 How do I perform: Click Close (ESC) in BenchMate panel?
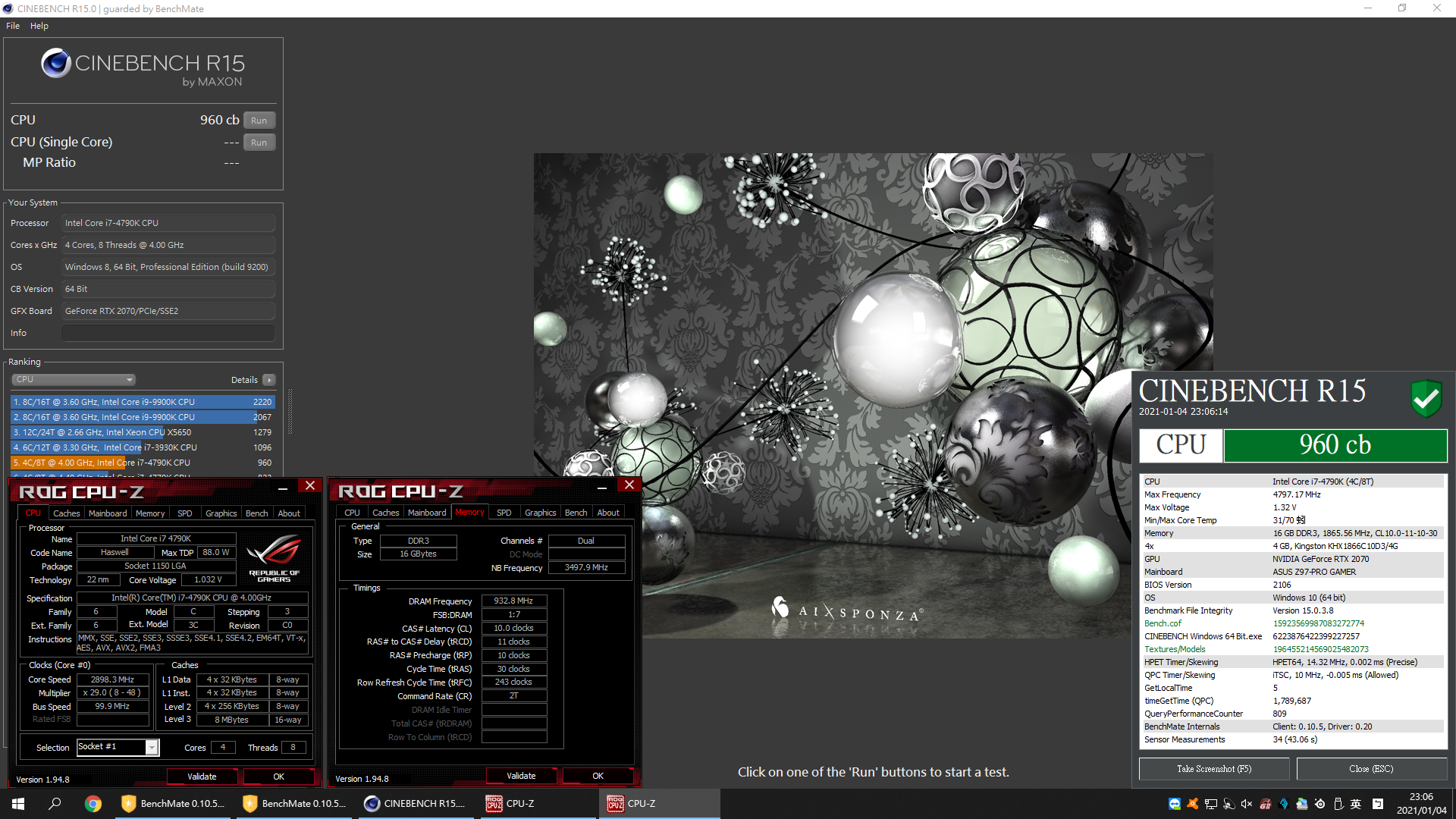pos(1371,769)
